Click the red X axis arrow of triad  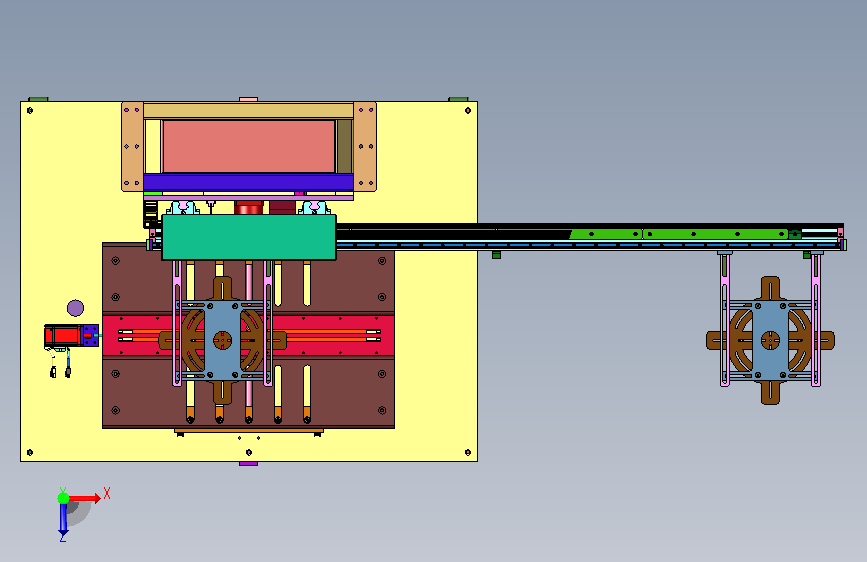[x=84, y=498]
